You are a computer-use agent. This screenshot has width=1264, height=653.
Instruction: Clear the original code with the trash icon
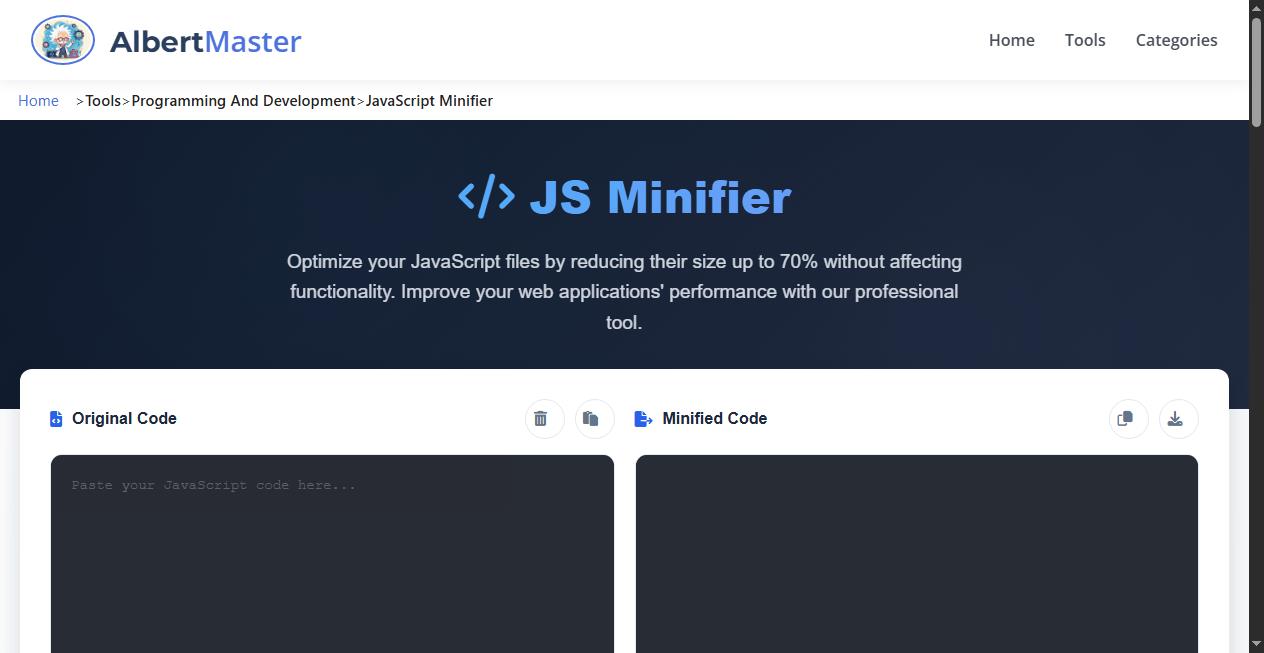click(543, 418)
